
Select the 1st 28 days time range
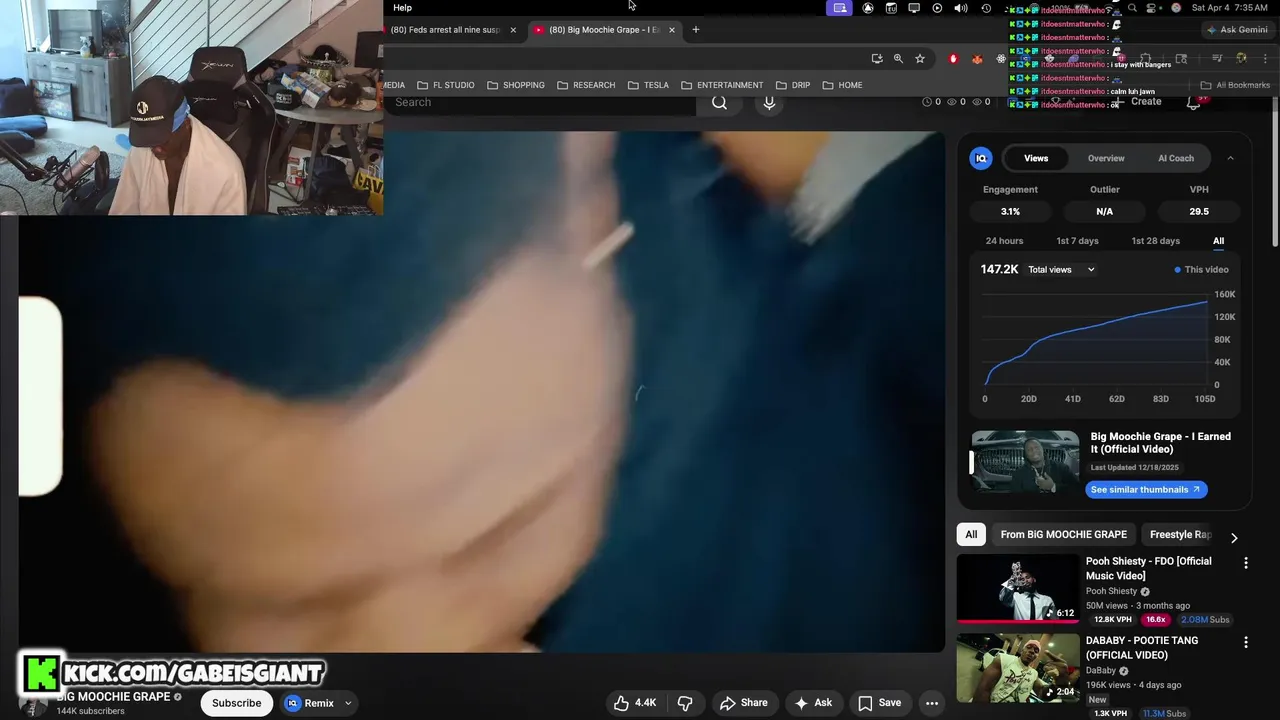coord(1155,241)
